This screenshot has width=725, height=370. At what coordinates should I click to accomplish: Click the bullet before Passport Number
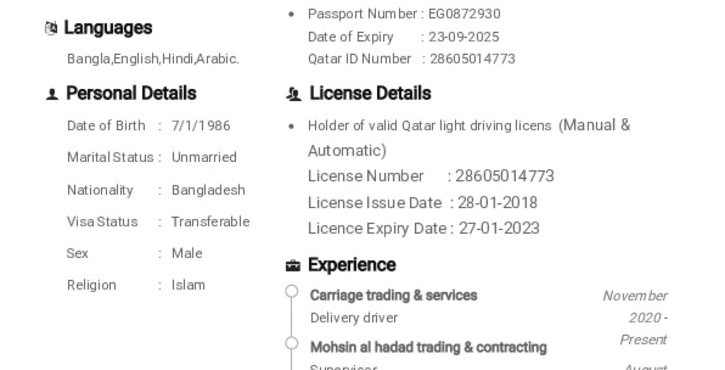[291, 14]
